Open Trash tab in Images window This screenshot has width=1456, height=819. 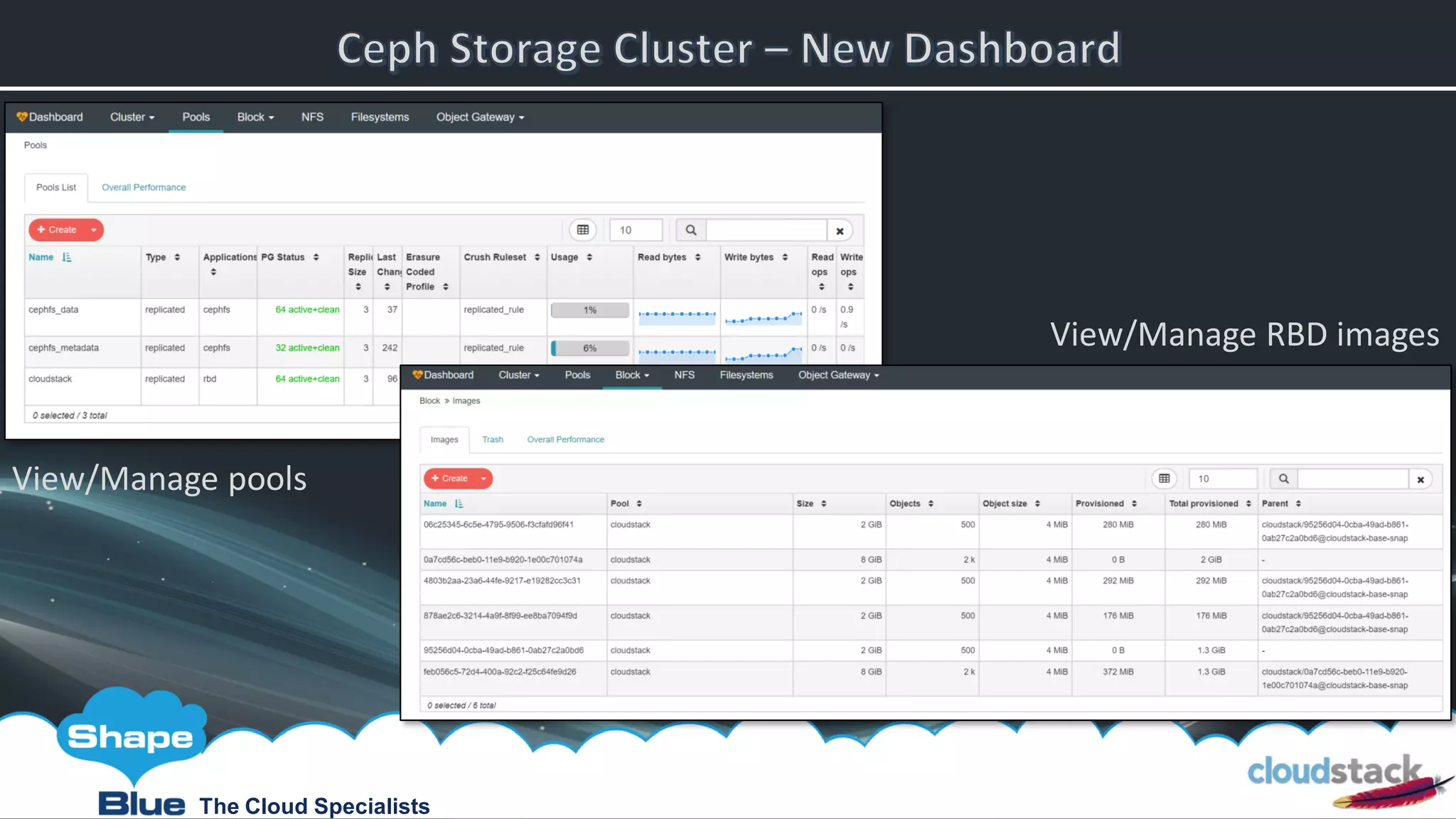(493, 439)
